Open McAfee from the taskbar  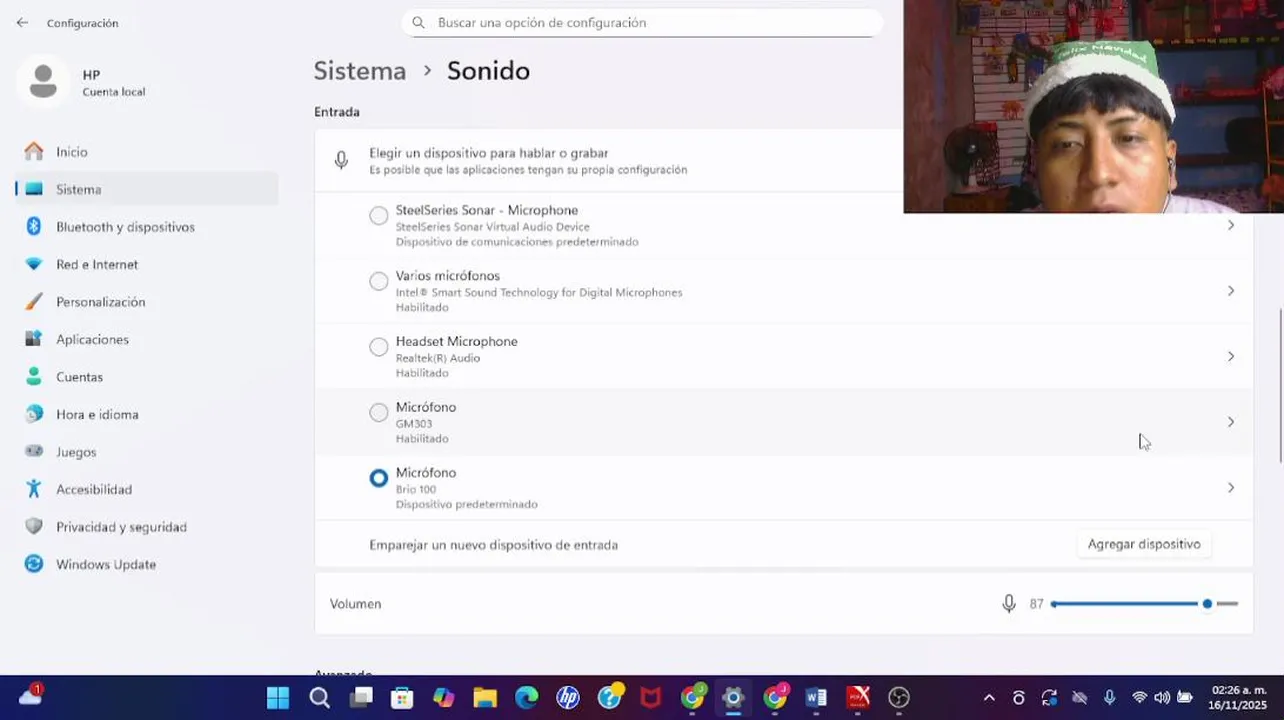click(x=651, y=698)
